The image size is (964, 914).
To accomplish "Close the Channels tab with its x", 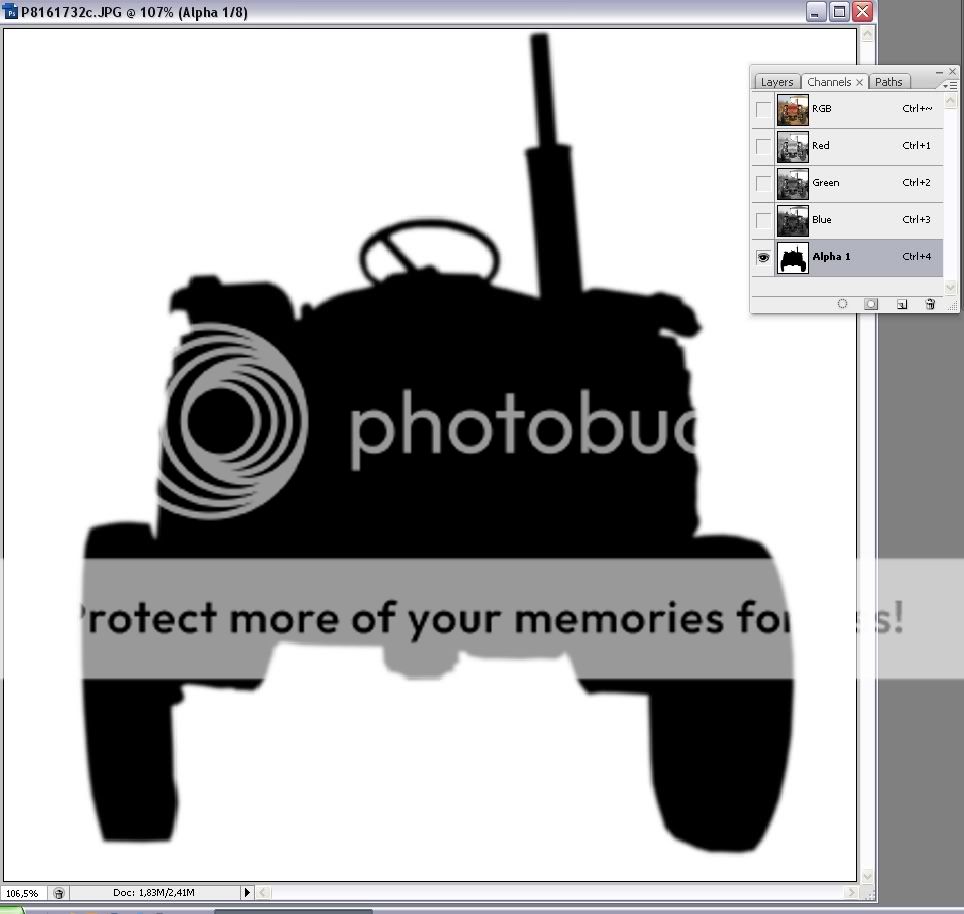I will [x=859, y=82].
